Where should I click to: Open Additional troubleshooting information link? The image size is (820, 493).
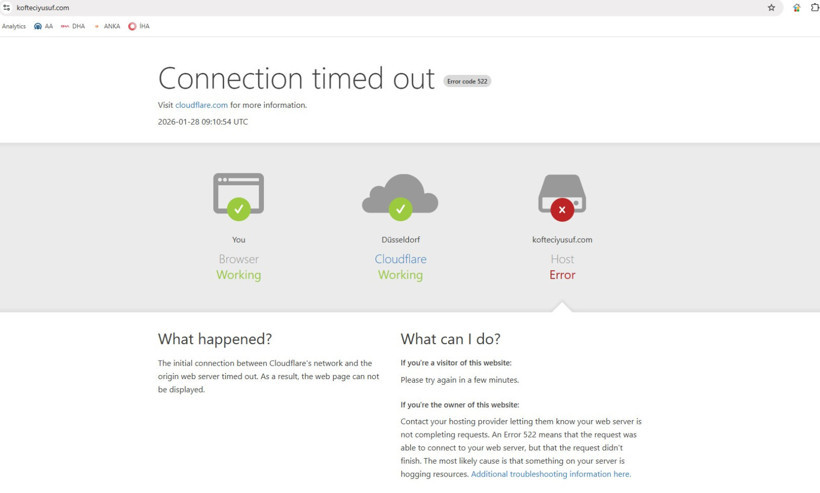[550, 474]
